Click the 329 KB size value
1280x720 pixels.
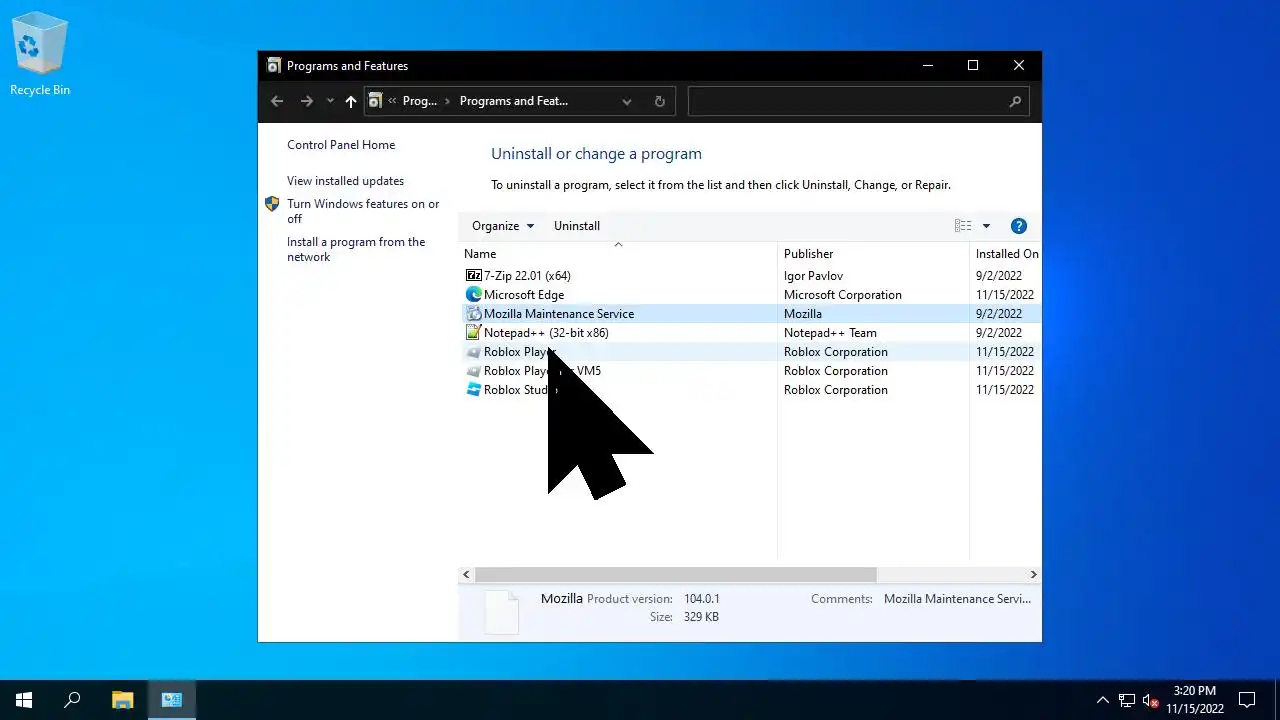click(701, 617)
